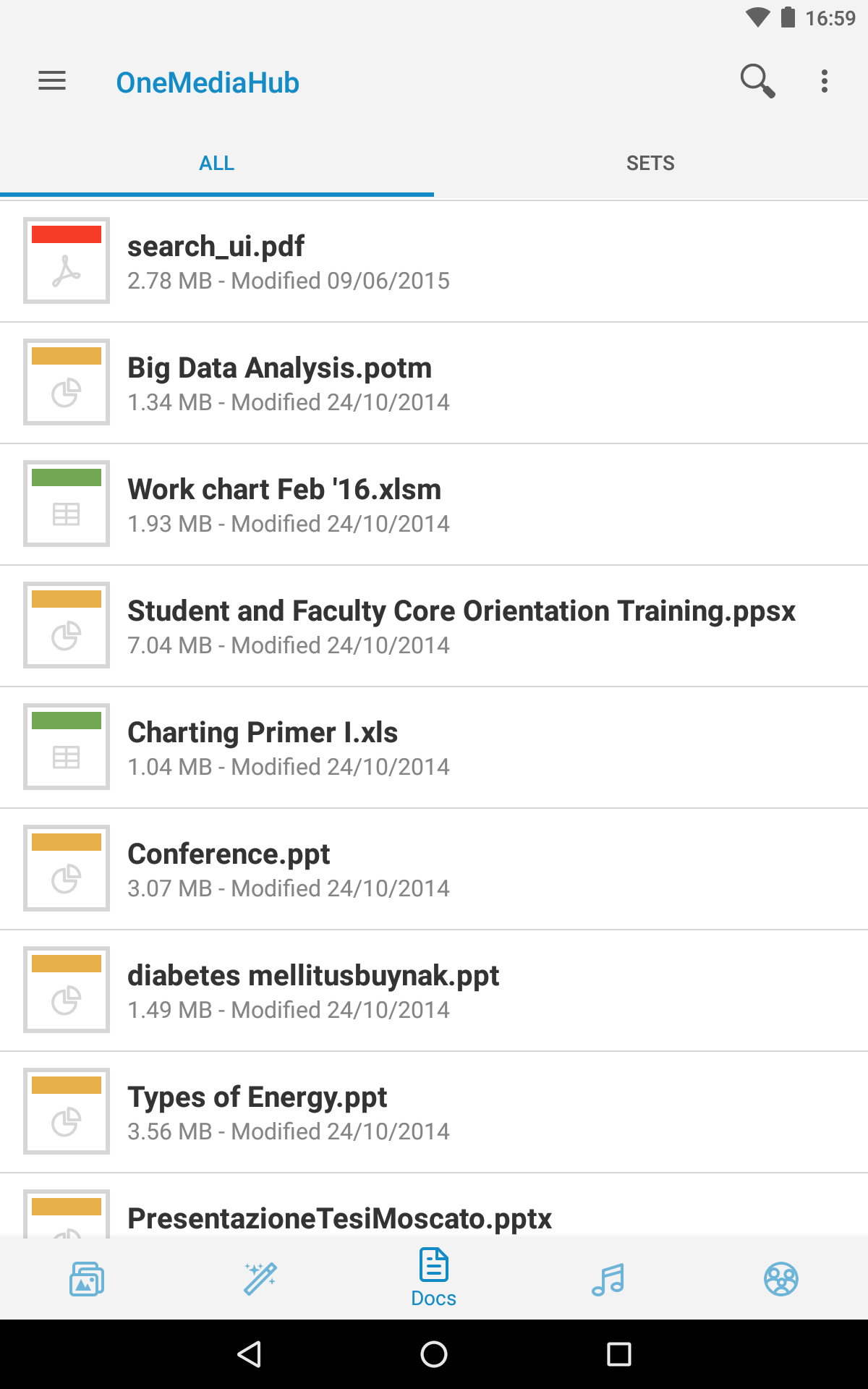
Task: Open the film reel videos icon
Action: coord(781,1278)
